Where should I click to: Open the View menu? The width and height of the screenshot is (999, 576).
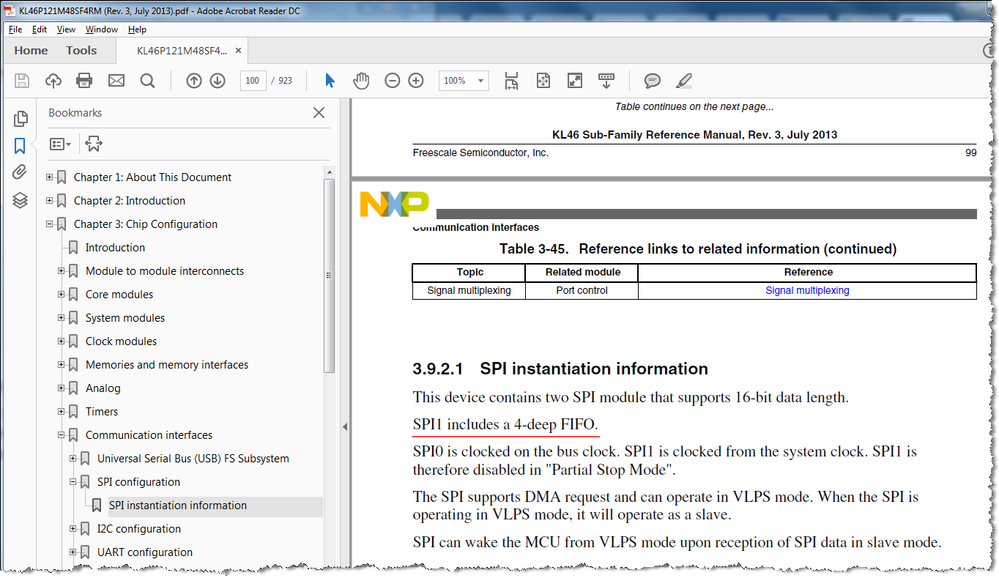click(x=66, y=29)
